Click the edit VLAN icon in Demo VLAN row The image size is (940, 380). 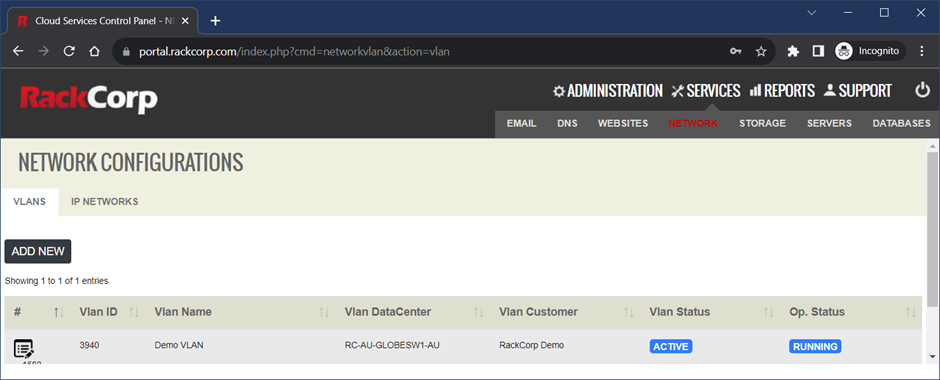[x=23, y=348]
